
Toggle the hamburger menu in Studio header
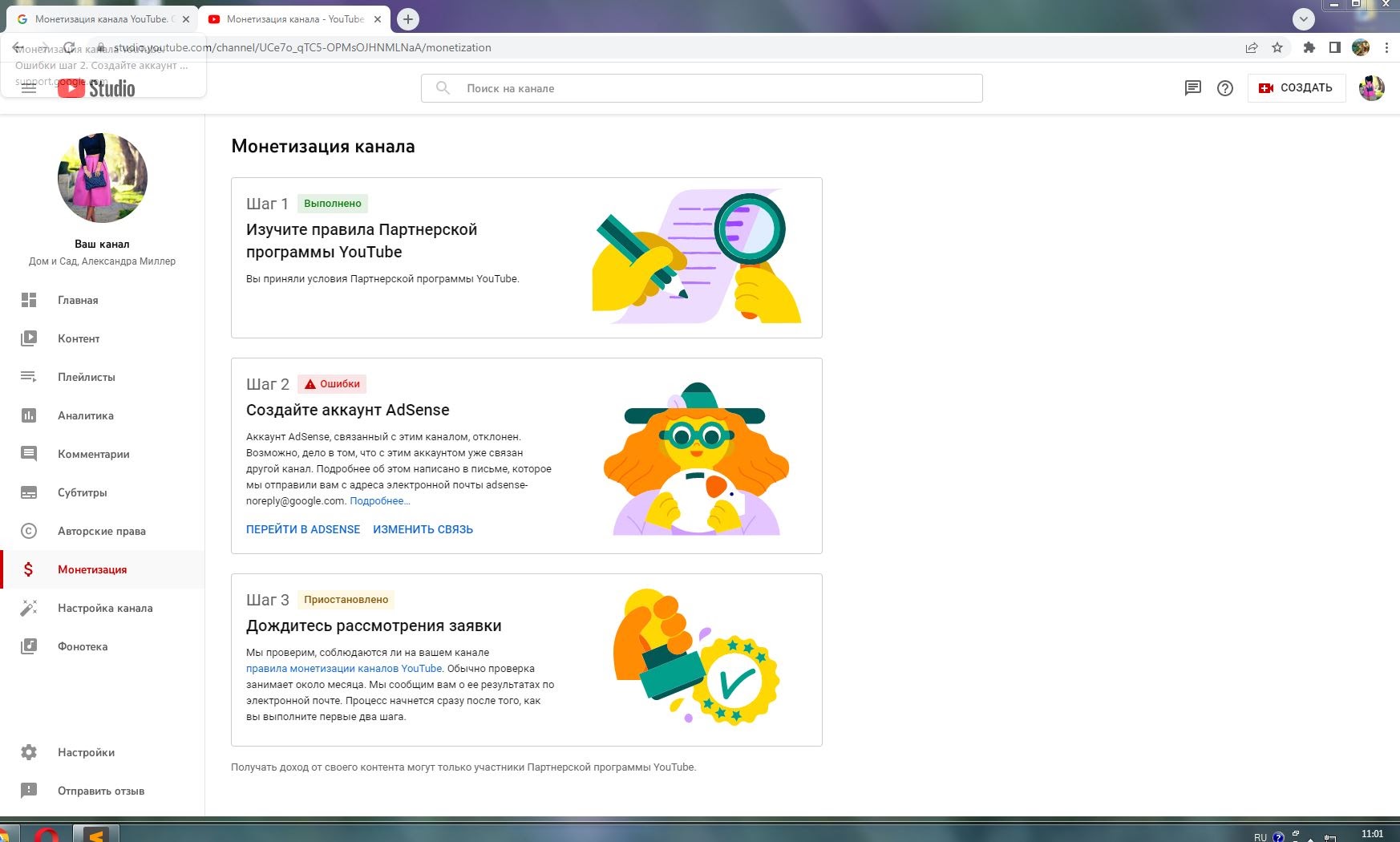(29, 88)
